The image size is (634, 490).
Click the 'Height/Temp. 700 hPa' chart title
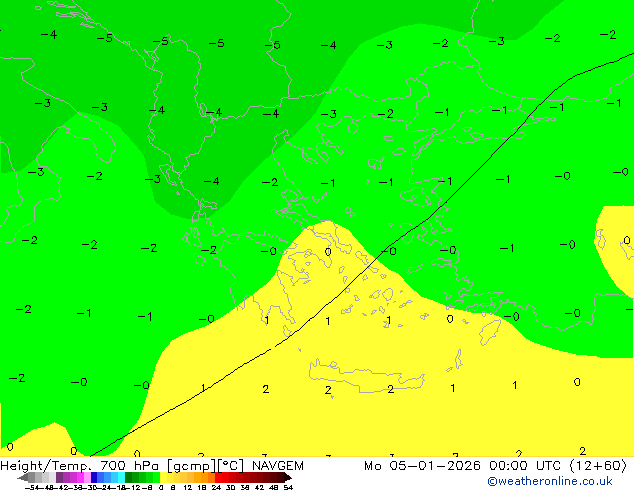80,466
